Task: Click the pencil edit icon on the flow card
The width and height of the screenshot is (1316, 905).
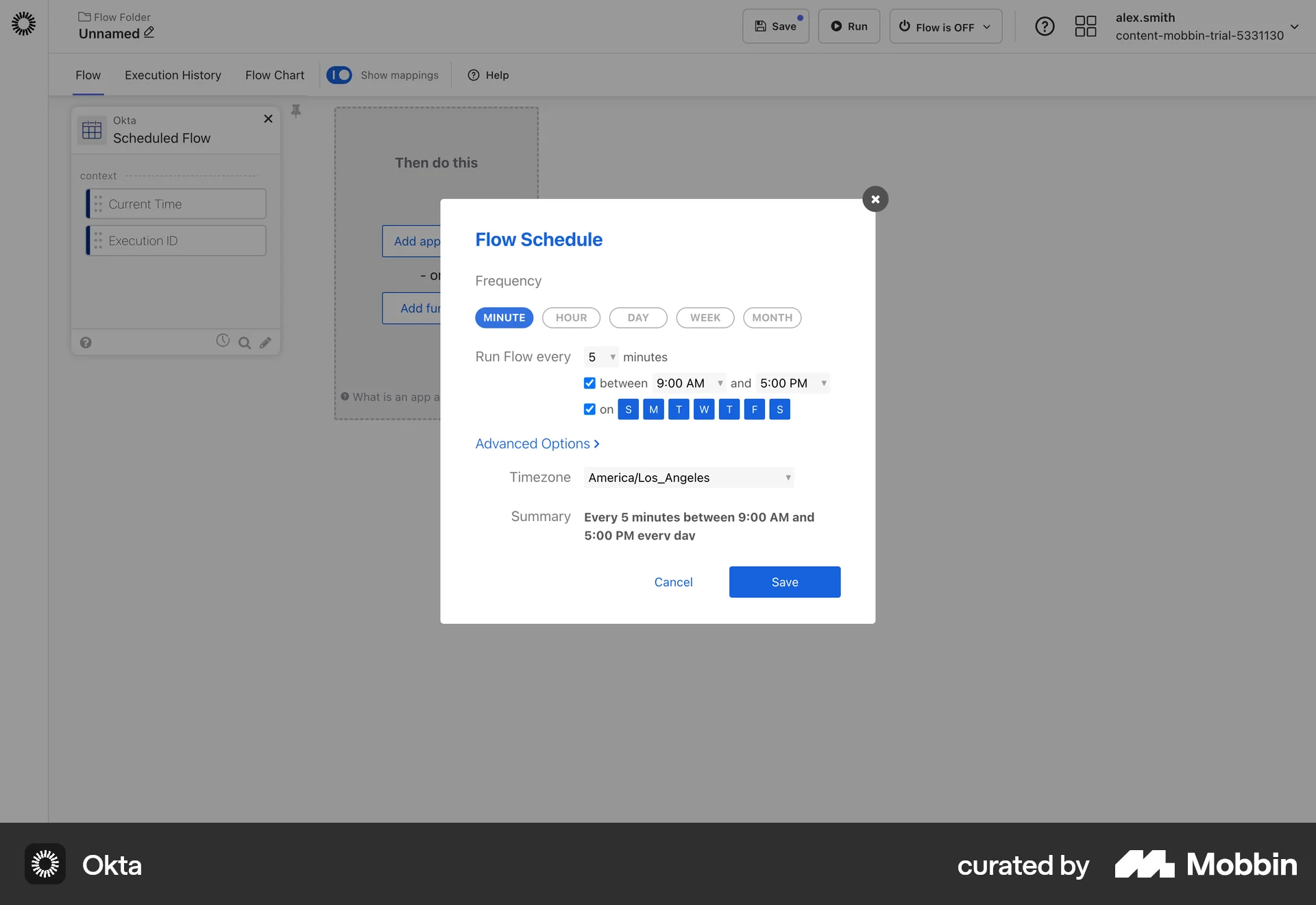Action: (x=267, y=342)
